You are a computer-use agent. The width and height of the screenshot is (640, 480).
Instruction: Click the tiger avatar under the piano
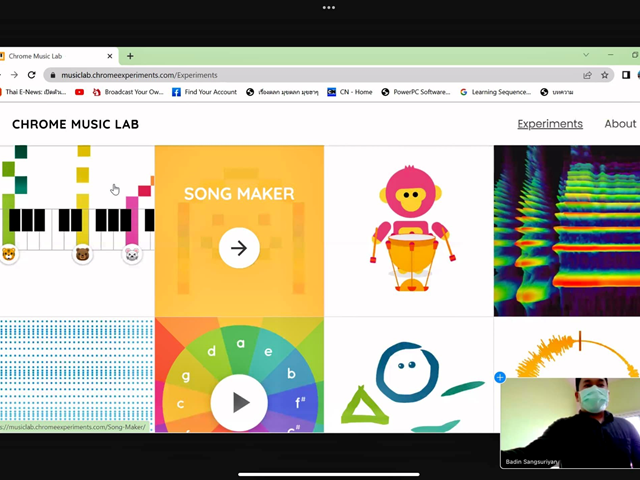pos(8,254)
